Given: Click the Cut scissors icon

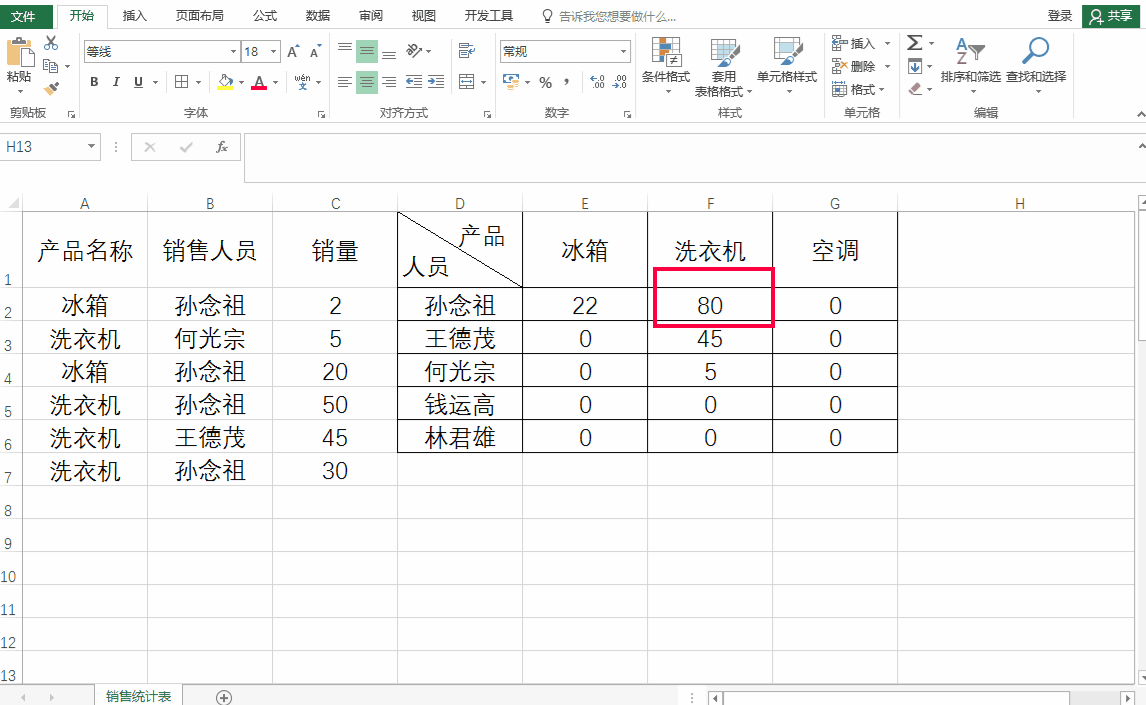Looking at the screenshot, I should (x=51, y=43).
